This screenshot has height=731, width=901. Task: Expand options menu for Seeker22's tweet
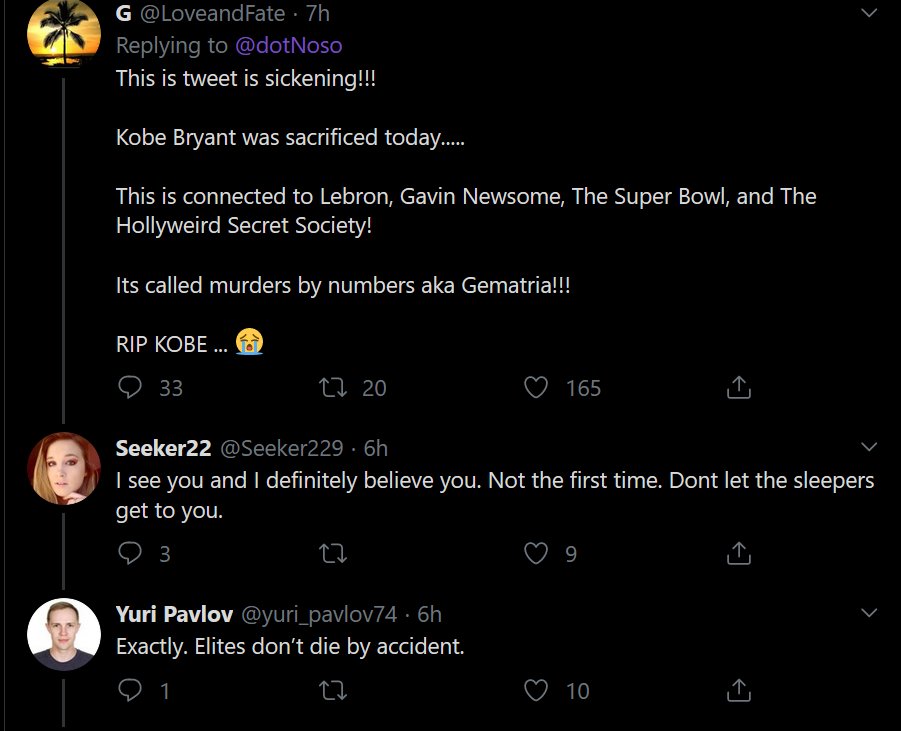pos(868,446)
